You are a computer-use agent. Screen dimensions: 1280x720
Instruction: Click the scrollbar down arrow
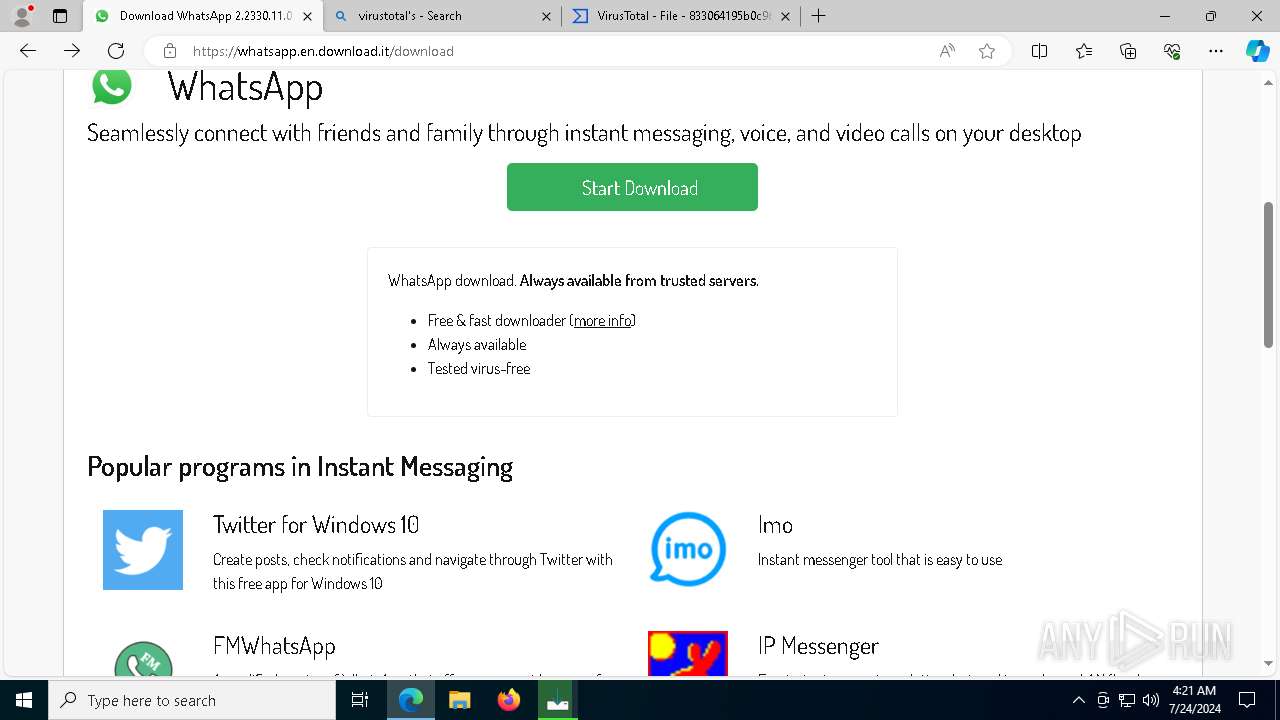tap(1268, 663)
